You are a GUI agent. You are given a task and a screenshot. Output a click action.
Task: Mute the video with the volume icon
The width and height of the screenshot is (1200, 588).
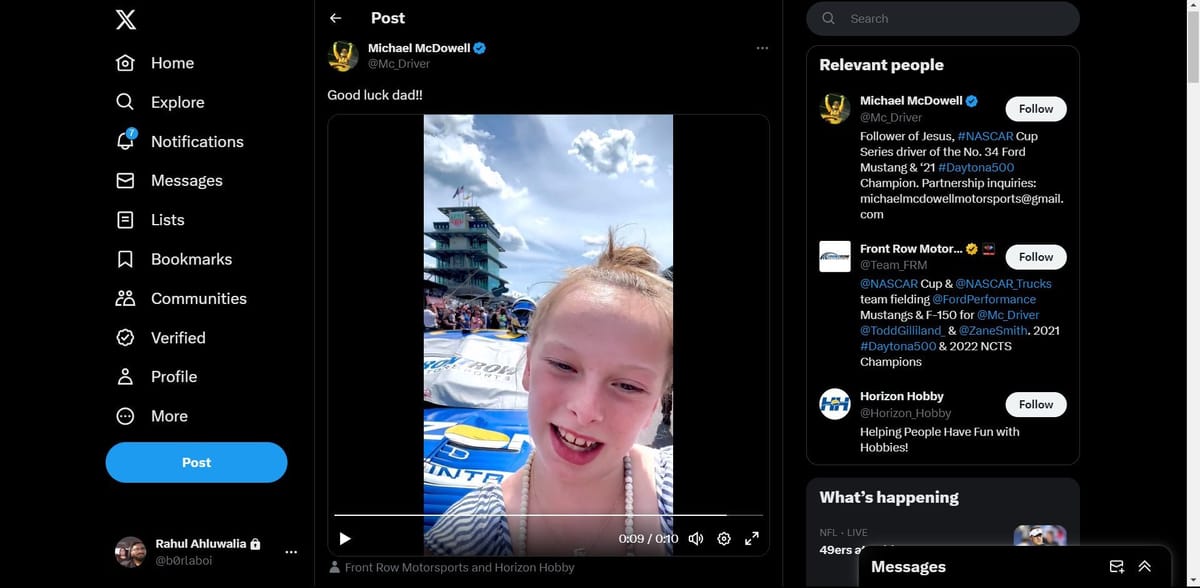click(695, 538)
